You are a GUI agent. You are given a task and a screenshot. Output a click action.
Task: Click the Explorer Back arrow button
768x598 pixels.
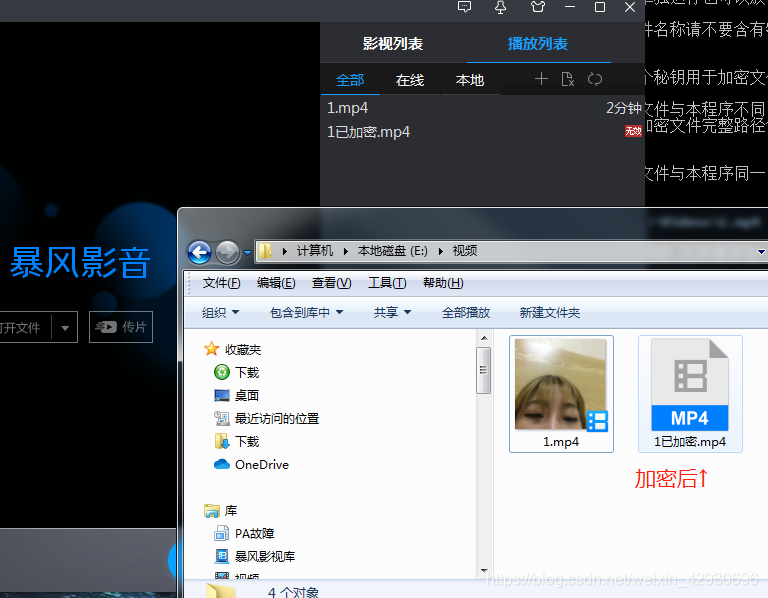[x=199, y=253]
